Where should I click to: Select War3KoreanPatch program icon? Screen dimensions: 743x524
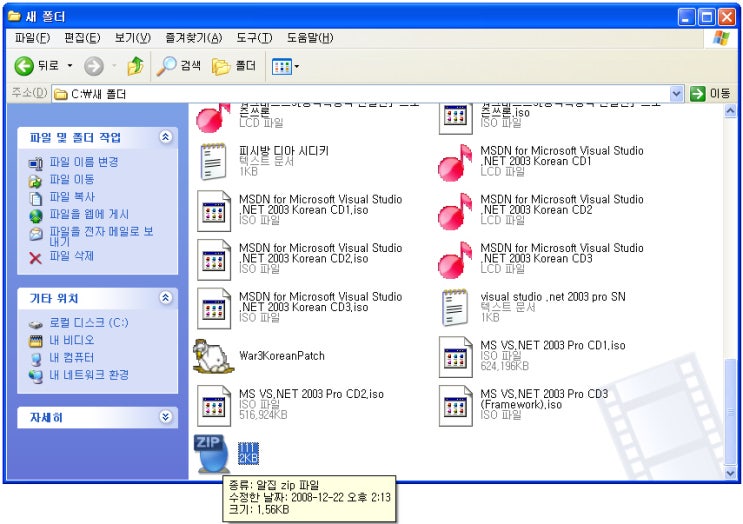[213, 356]
